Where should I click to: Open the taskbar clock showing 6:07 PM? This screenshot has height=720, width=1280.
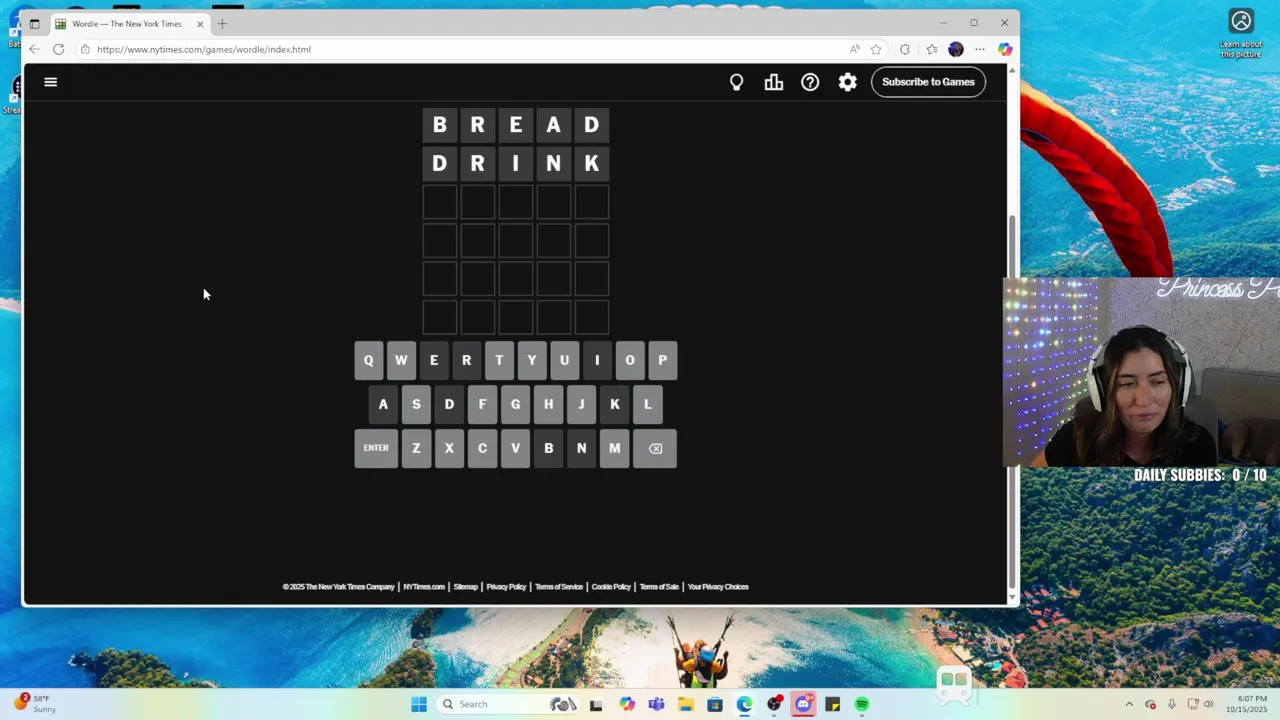click(1252, 704)
